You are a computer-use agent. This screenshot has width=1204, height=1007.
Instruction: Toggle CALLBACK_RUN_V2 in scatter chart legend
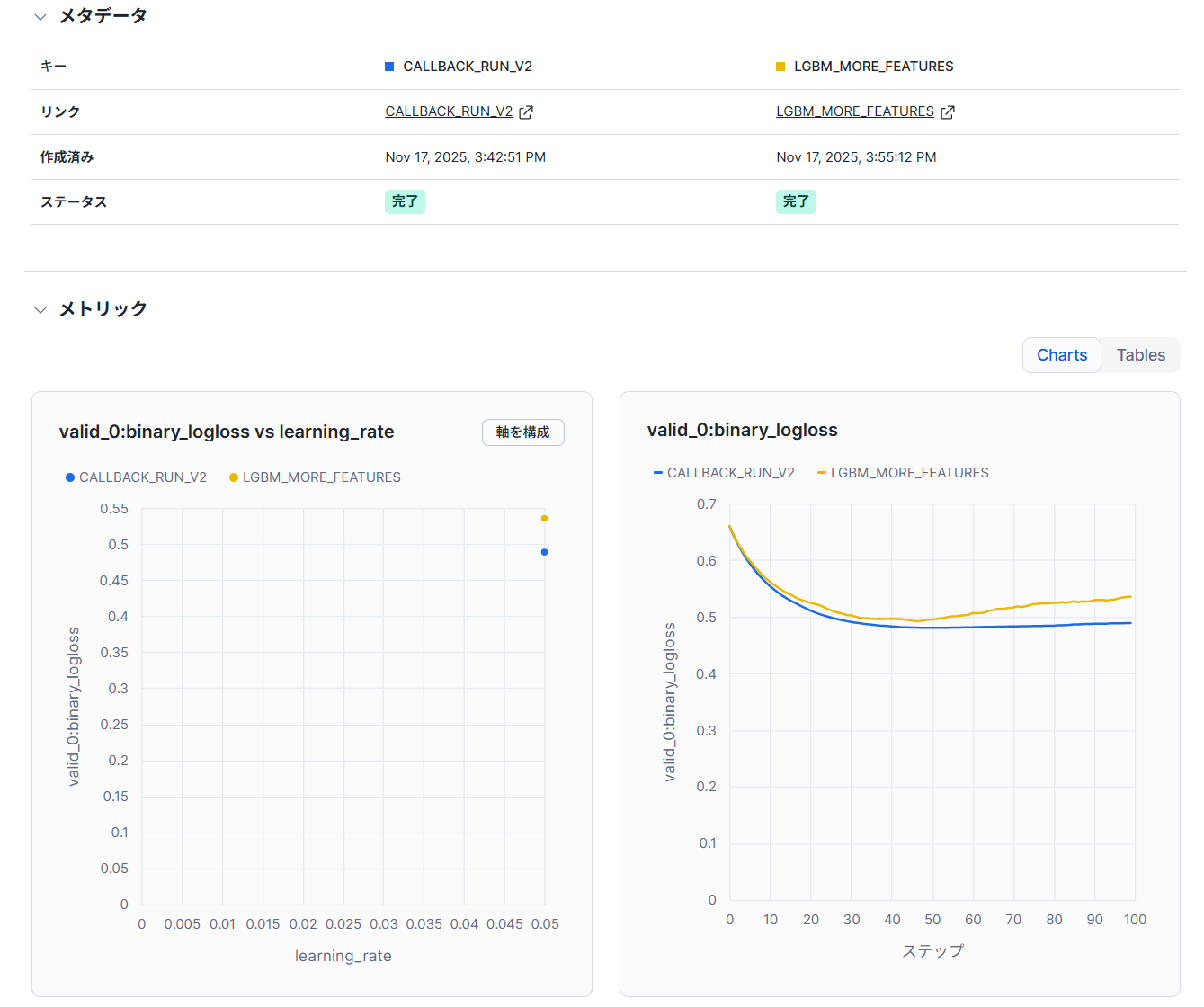pyautogui.click(x=136, y=477)
